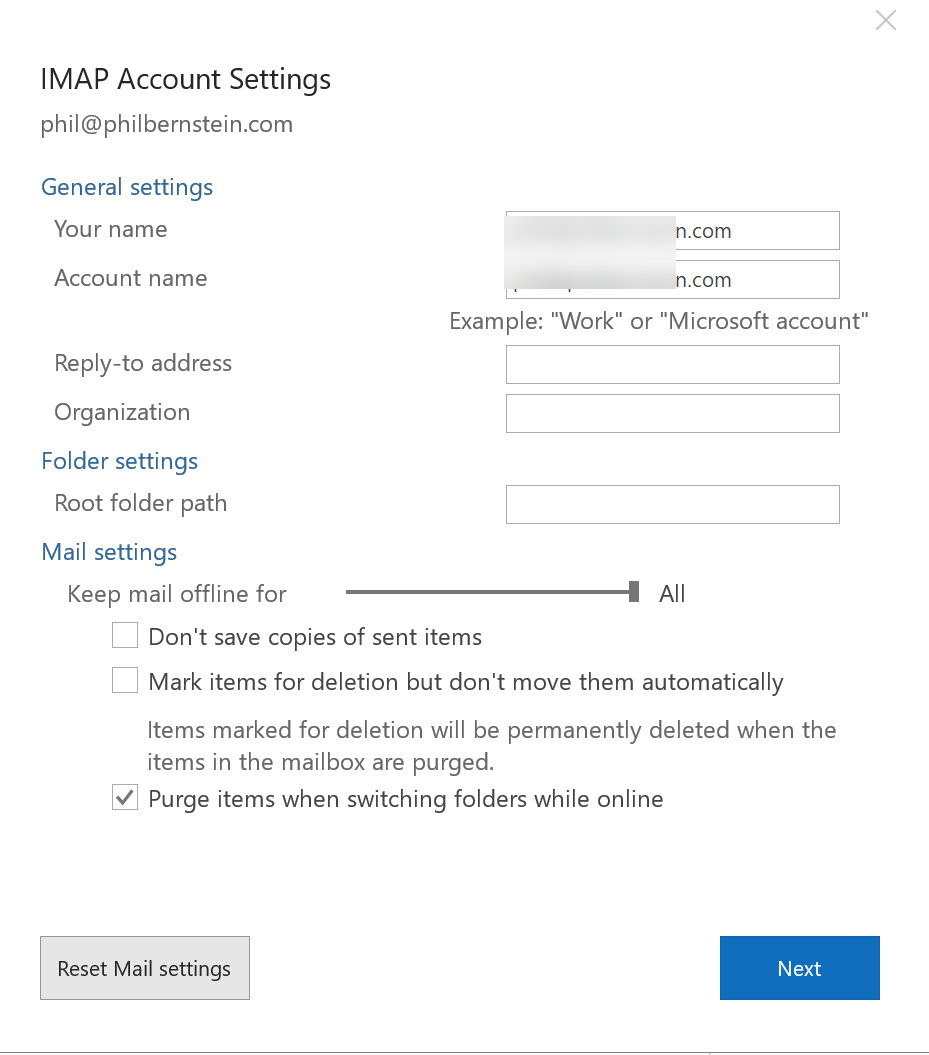Screen dimensions: 929x1055
Task: Click the Next button
Action: (800, 968)
